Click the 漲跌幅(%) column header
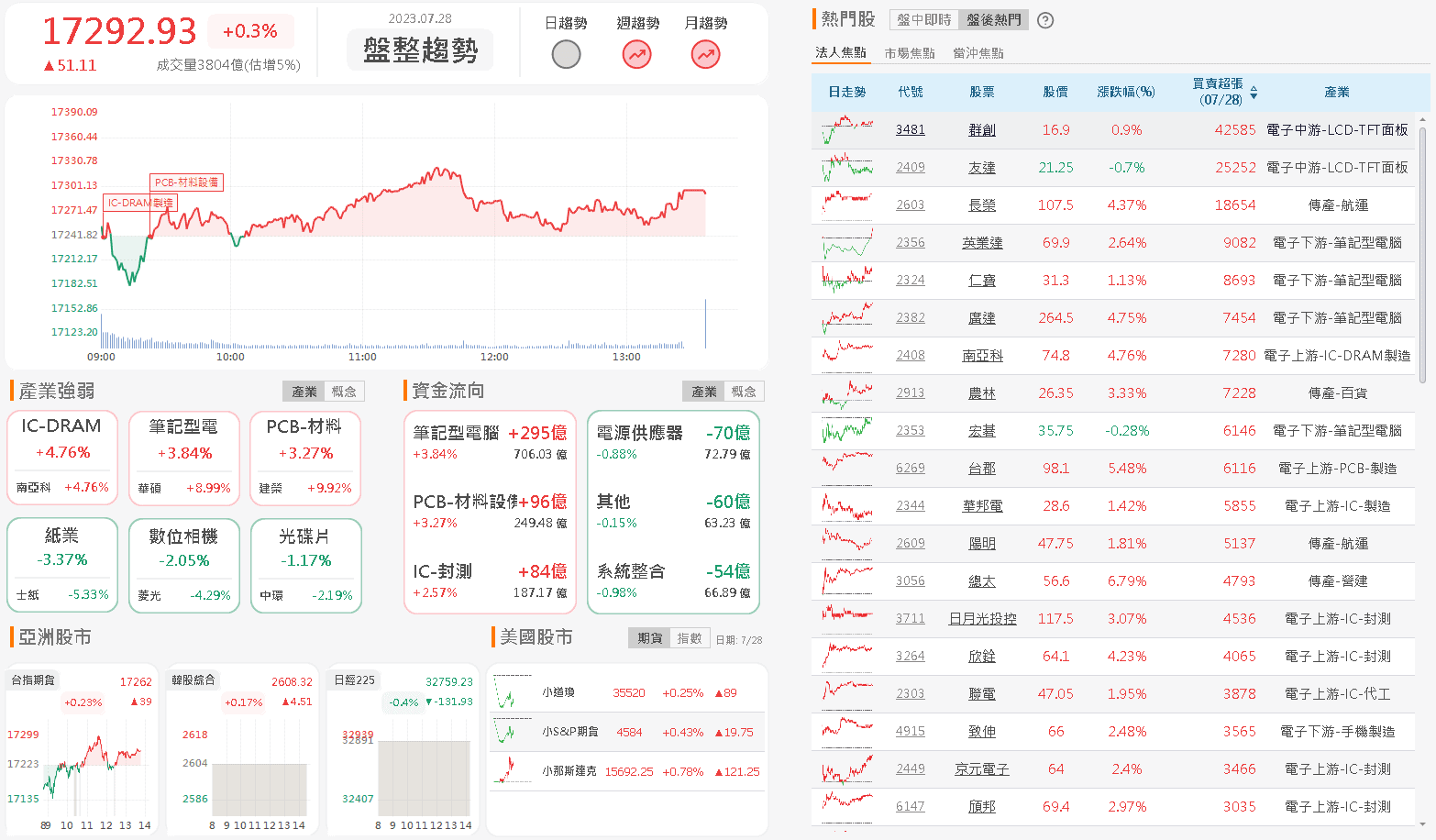Screen dimensions: 1436x840 coord(1126,92)
